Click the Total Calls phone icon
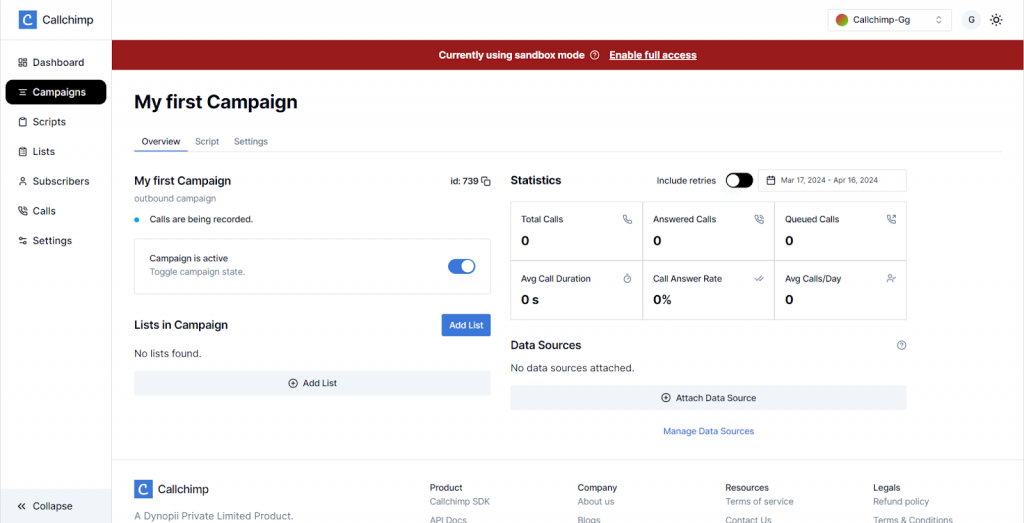Viewport: 1024px width, 523px height. [x=628, y=220]
